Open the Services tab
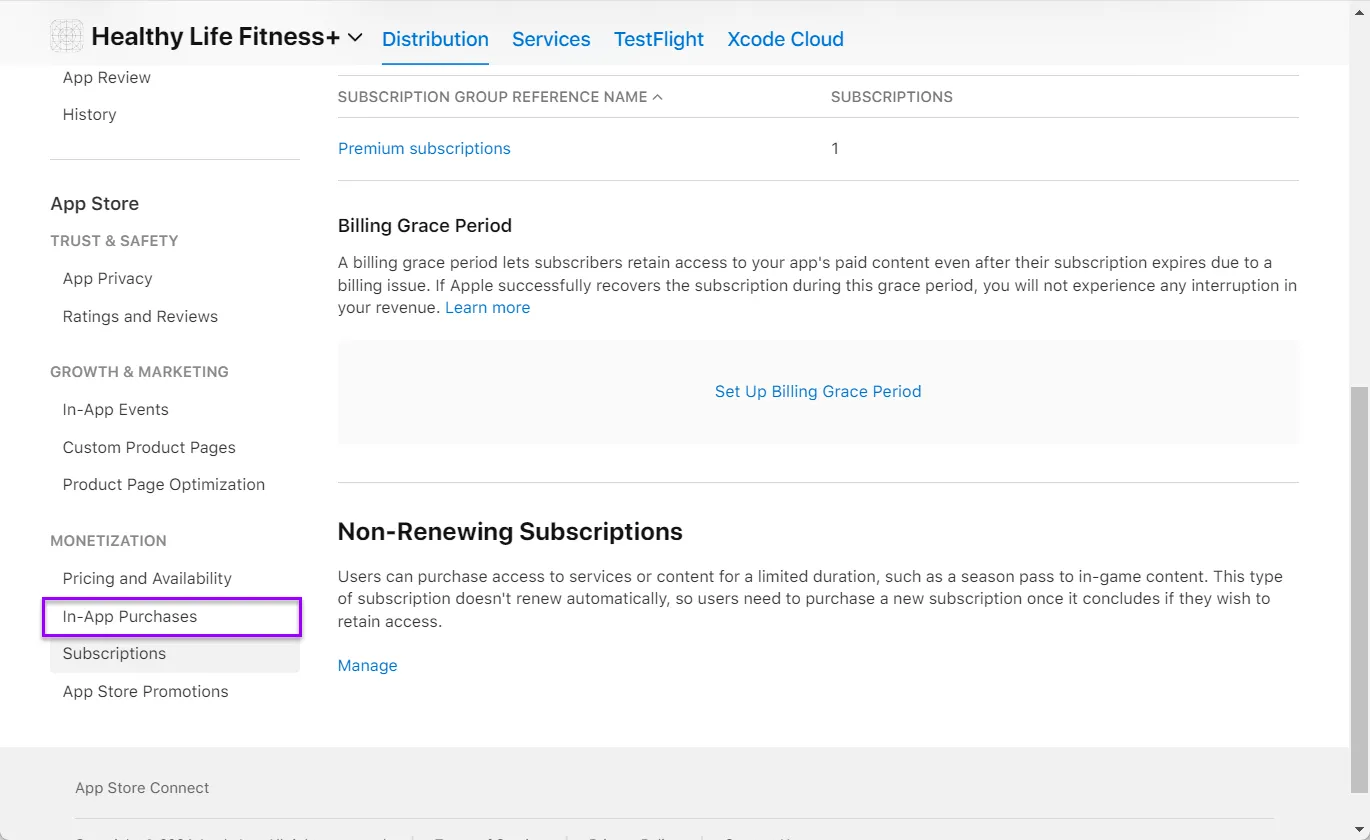This screenshot has height=840, width=1370. (551, 39)
